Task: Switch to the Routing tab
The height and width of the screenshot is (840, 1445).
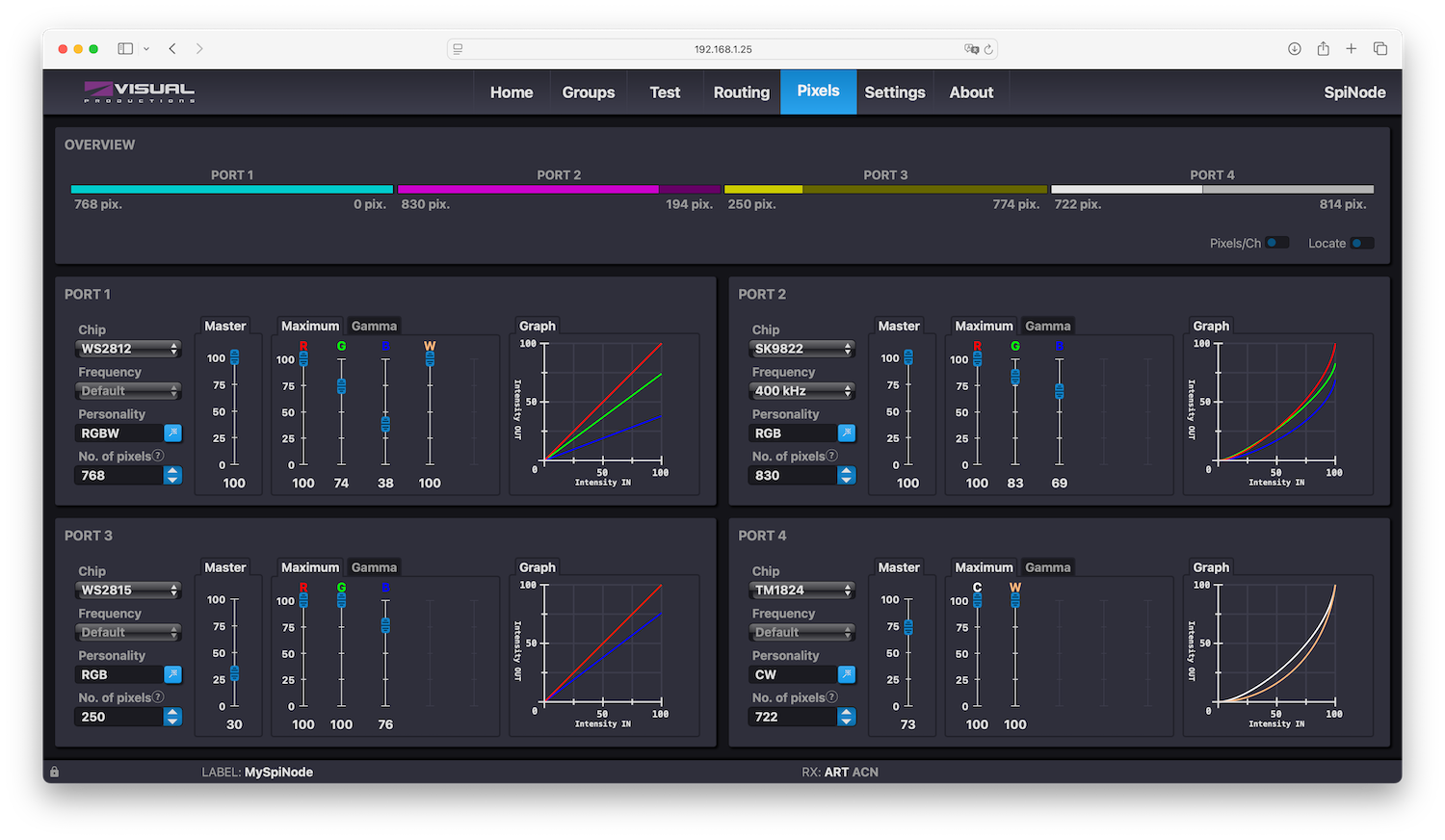Action: click(x=741, y=92)
